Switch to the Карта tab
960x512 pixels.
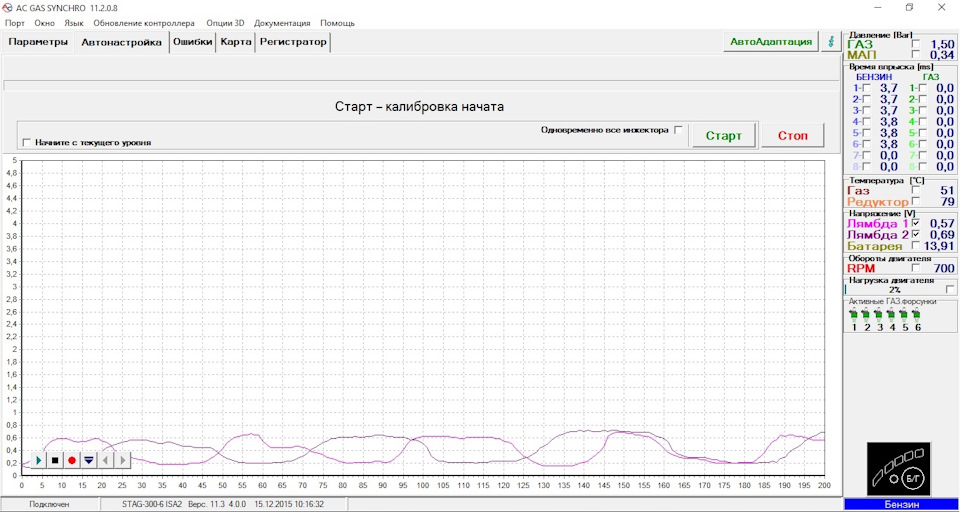(x=236, y=42)
